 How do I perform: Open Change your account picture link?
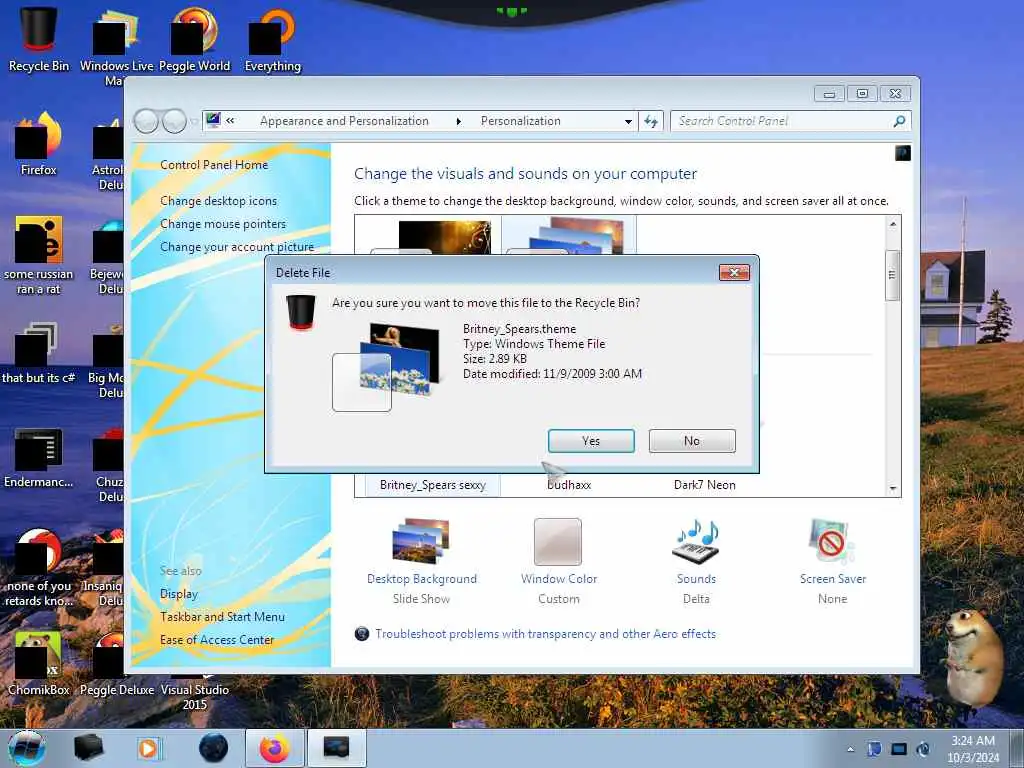point(237,247)
